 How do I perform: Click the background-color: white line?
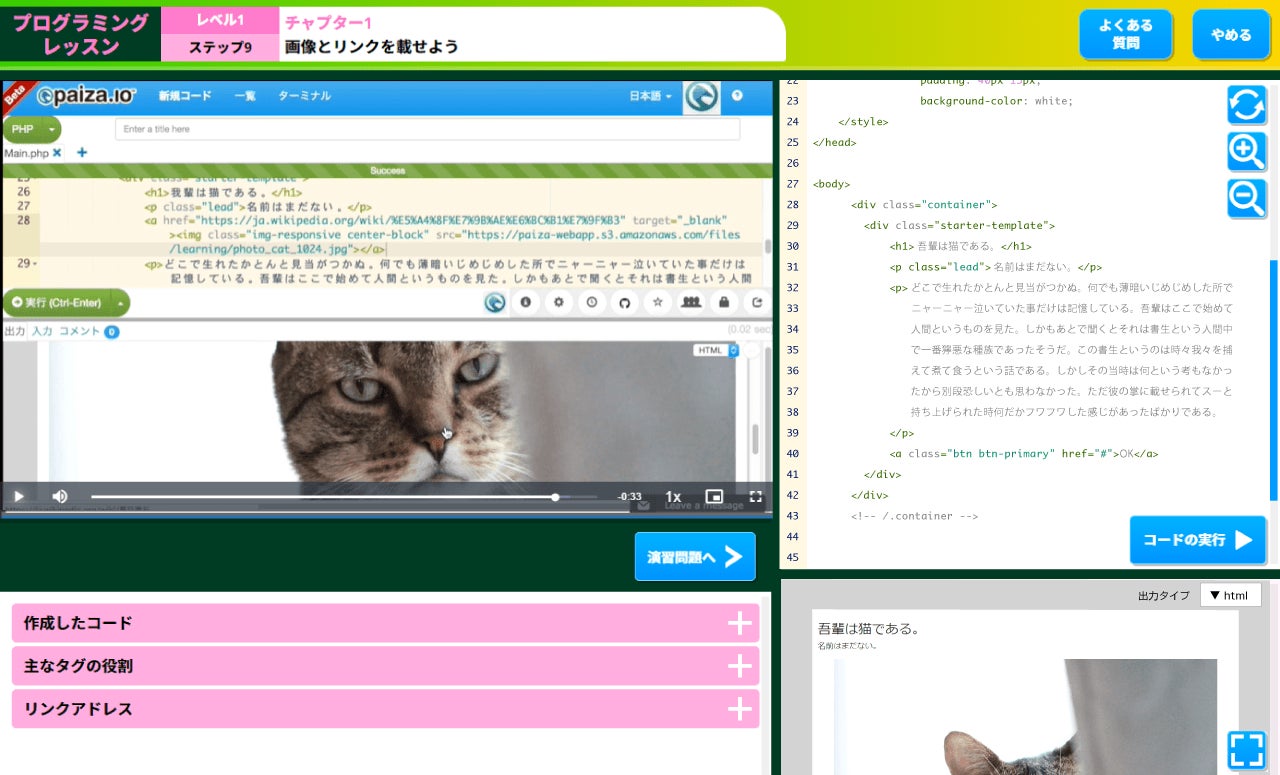(996, 101)
